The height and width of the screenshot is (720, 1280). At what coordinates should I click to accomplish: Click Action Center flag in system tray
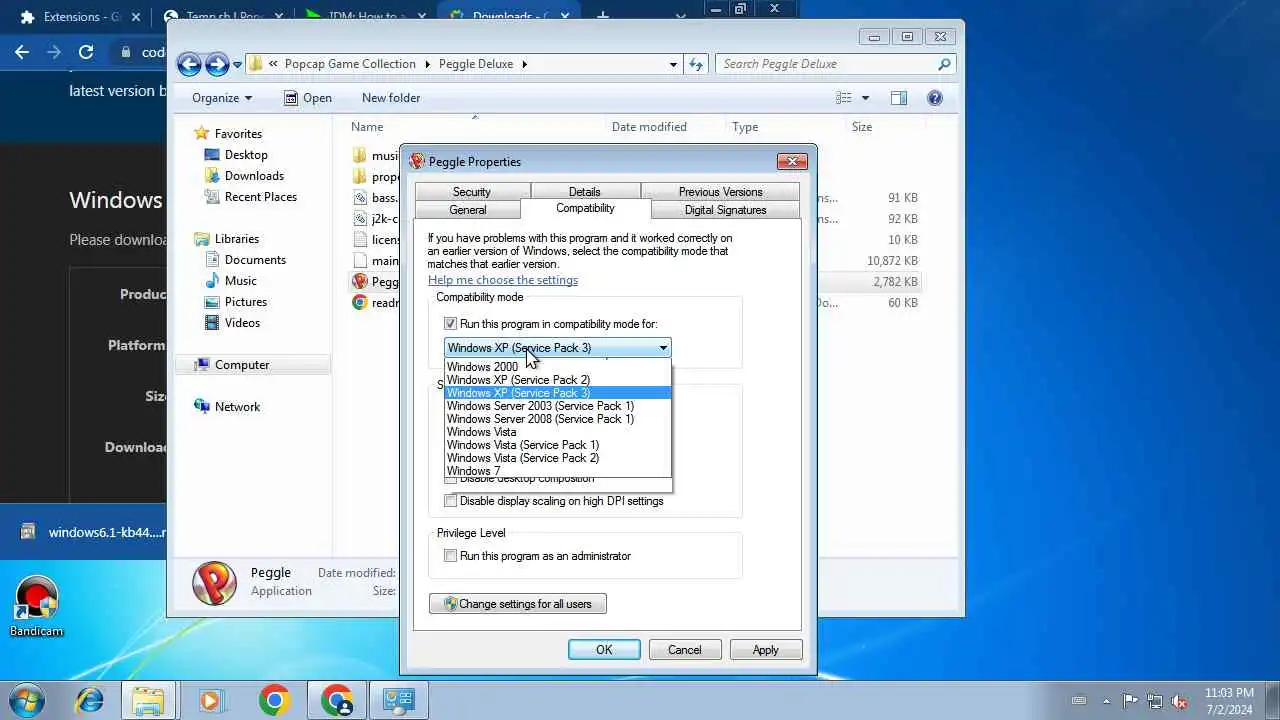click(1131, 701)
